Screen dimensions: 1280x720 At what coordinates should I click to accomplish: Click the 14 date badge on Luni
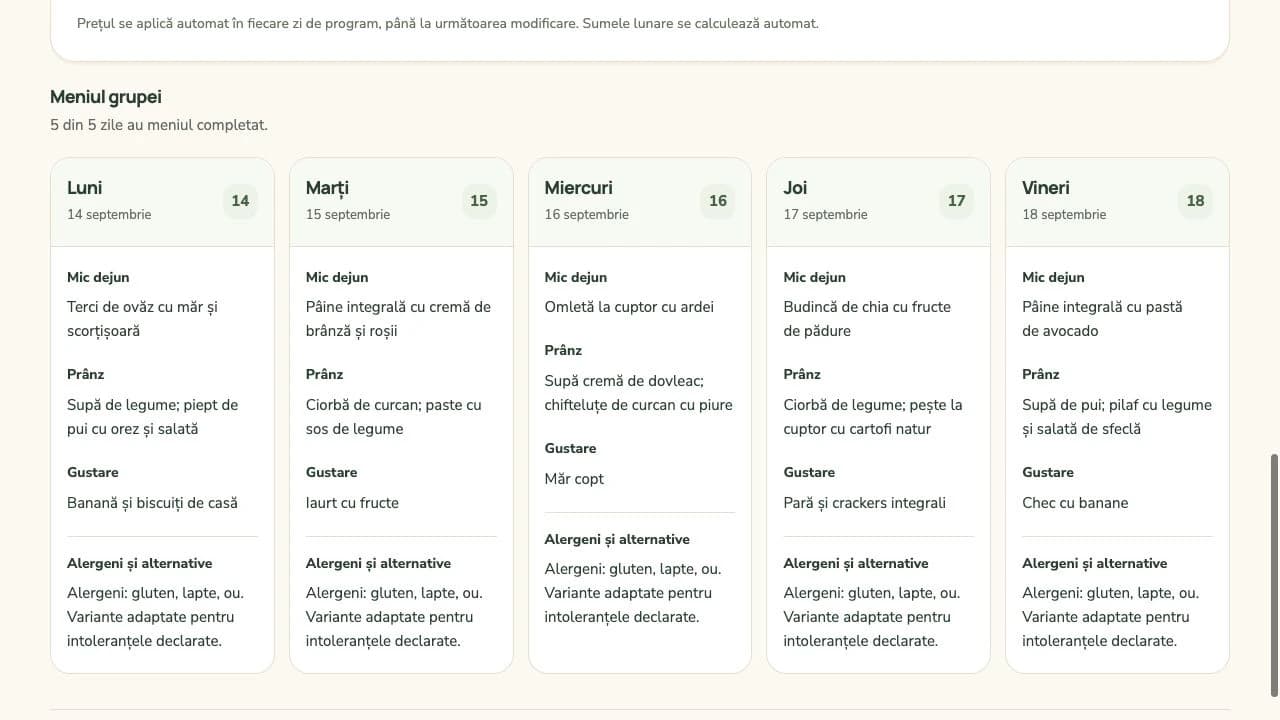pos(240,201)
